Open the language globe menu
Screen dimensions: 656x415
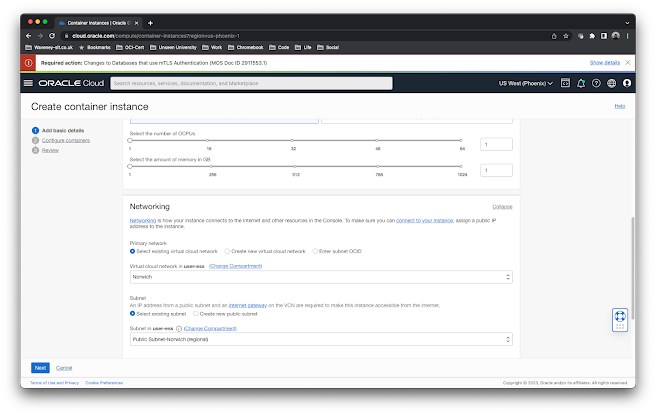[x=612, y=83]
